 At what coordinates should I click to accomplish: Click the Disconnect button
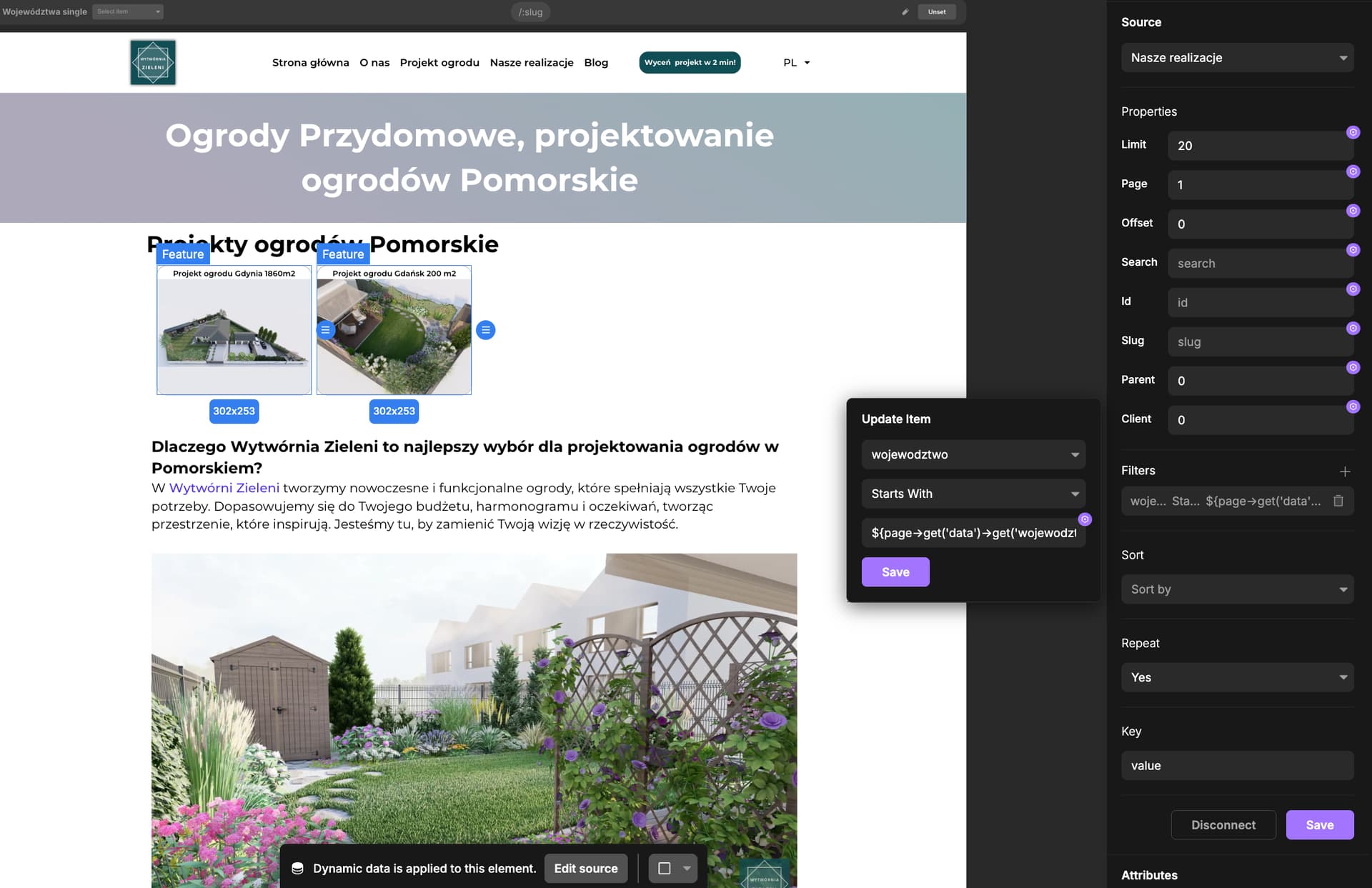pos(1223,825)
